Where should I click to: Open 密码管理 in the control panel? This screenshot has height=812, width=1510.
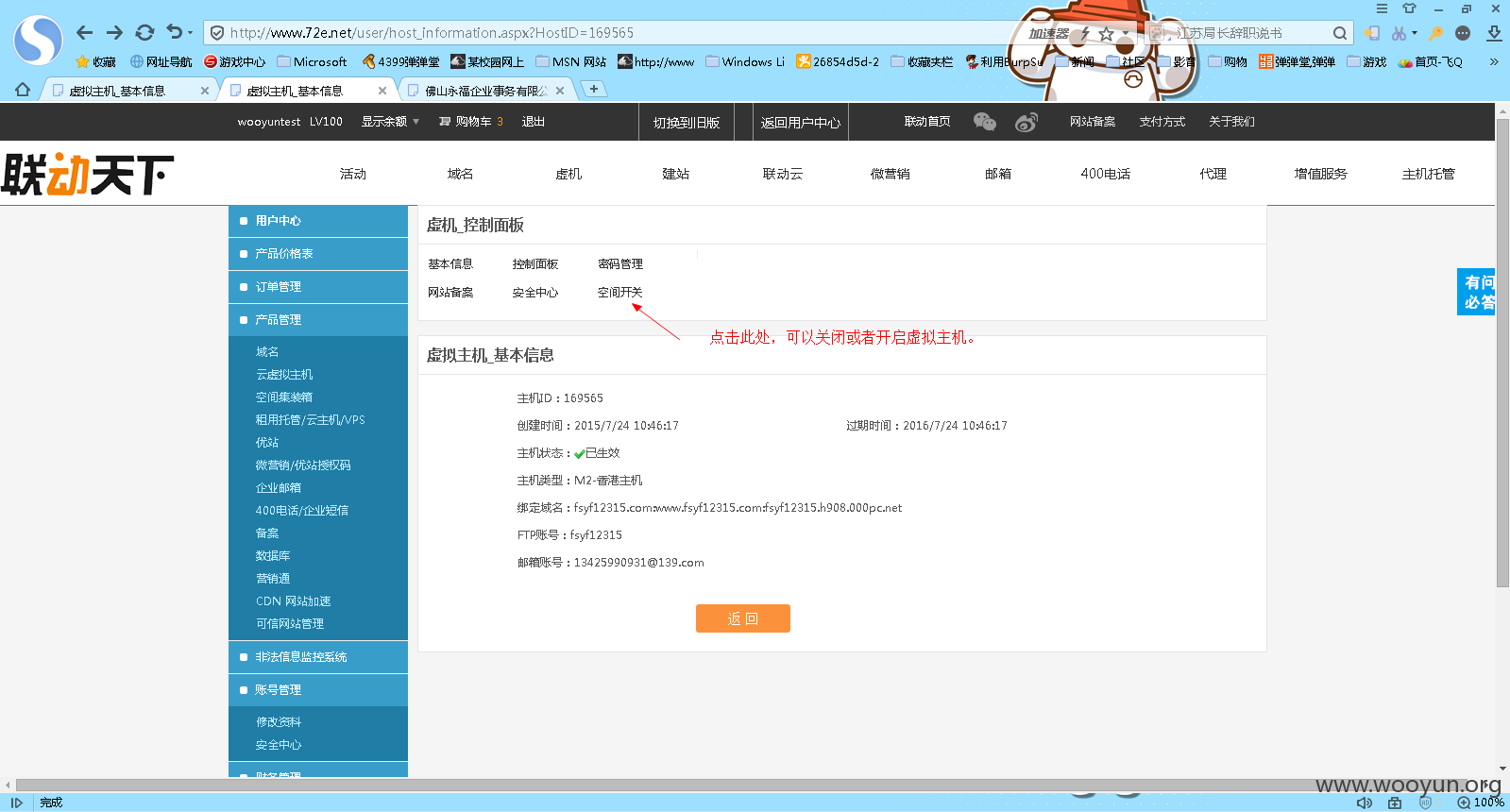pyautogui.click(x=620, y=264)
